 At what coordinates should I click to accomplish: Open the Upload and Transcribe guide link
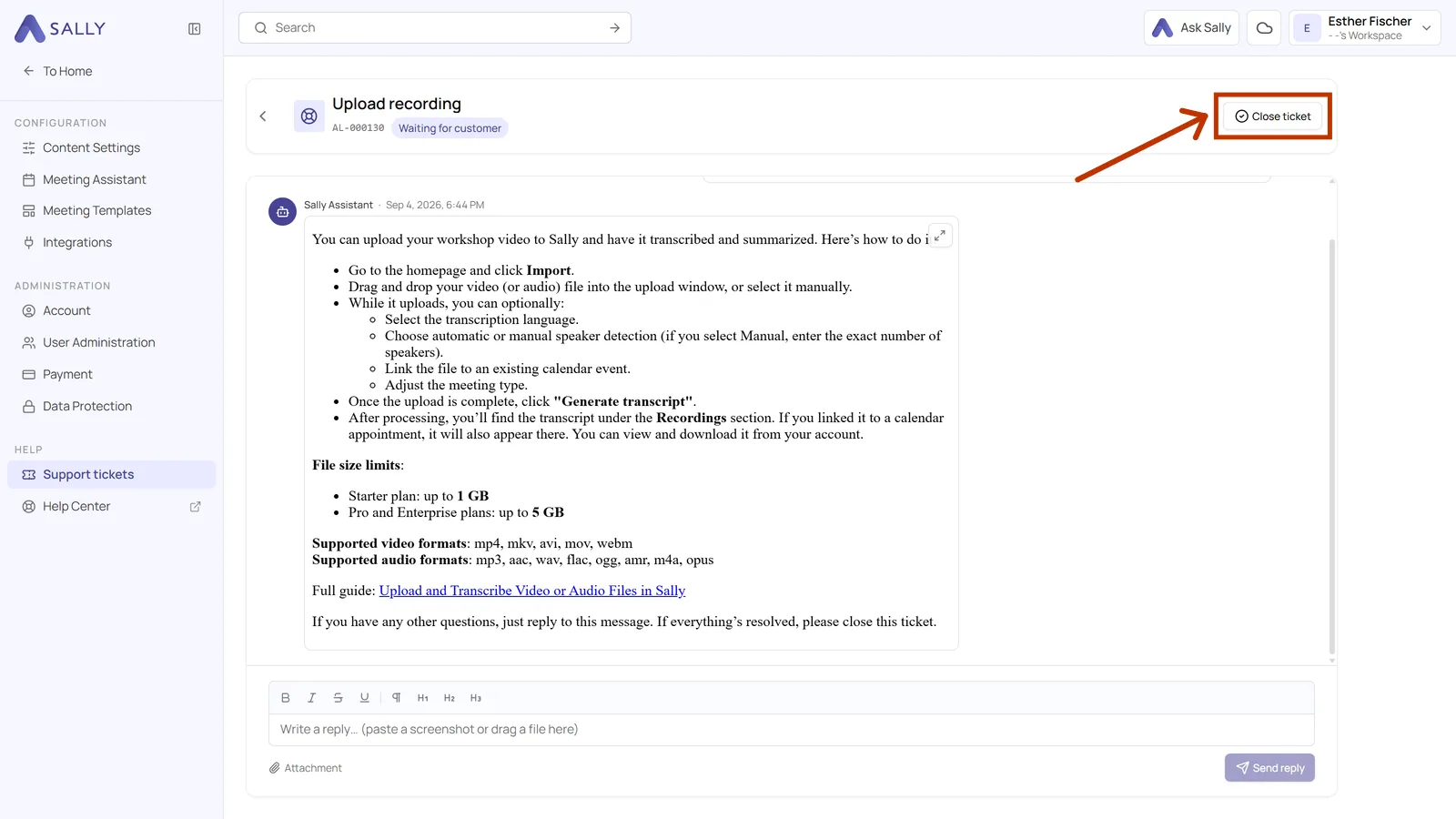[x=532, y=591]
